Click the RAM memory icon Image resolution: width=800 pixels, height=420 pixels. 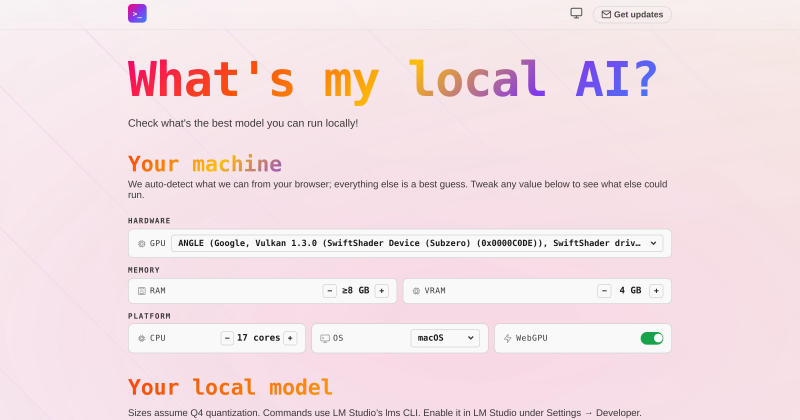(x=142, y=291)
